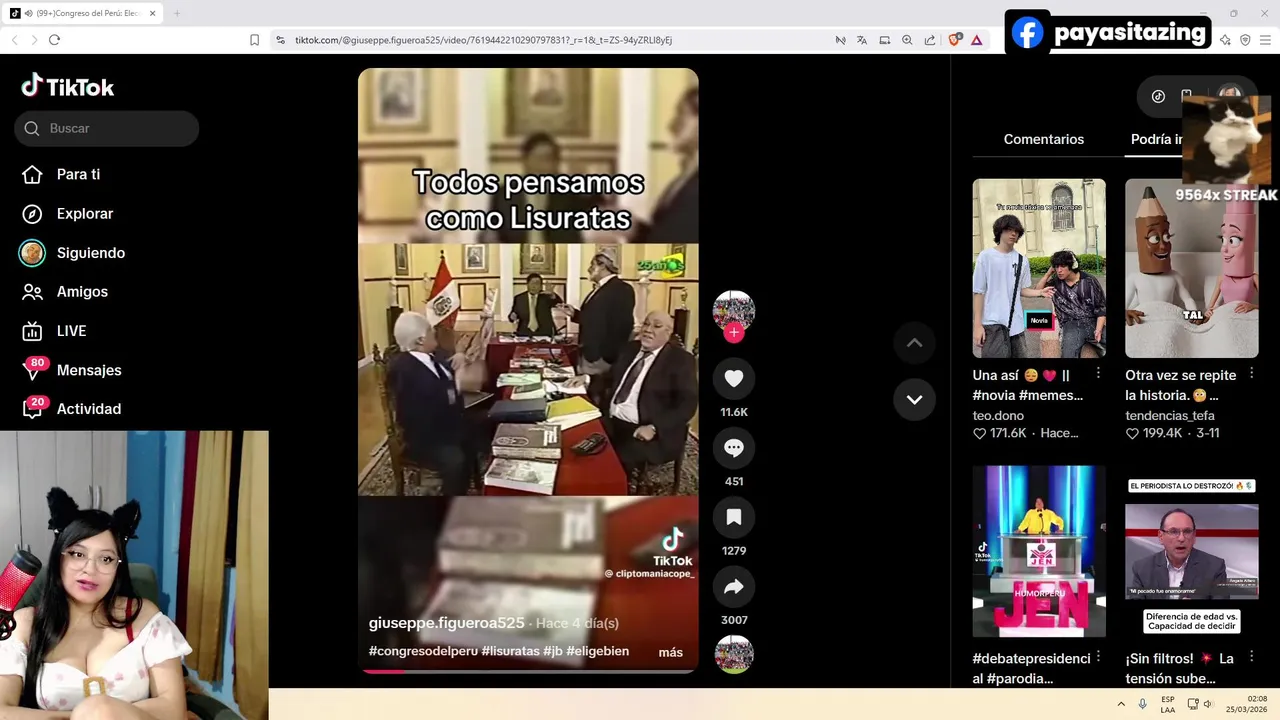Open browser main hamburger menu
Image resolution: width=1280 pixels, height=720 pixels.
click(1264, 40)
